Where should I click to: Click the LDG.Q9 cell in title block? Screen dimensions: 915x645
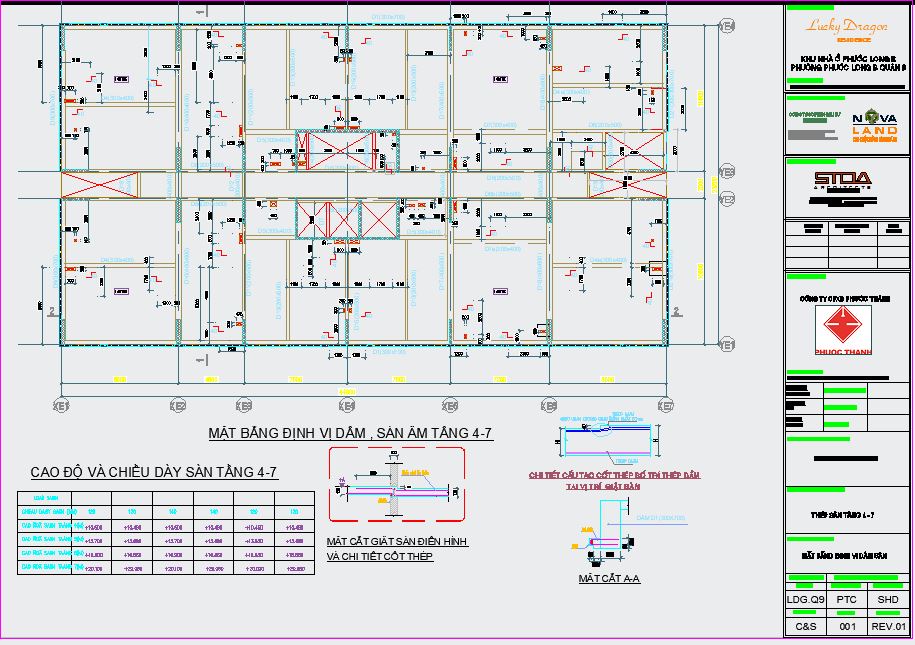click(805, 599)
